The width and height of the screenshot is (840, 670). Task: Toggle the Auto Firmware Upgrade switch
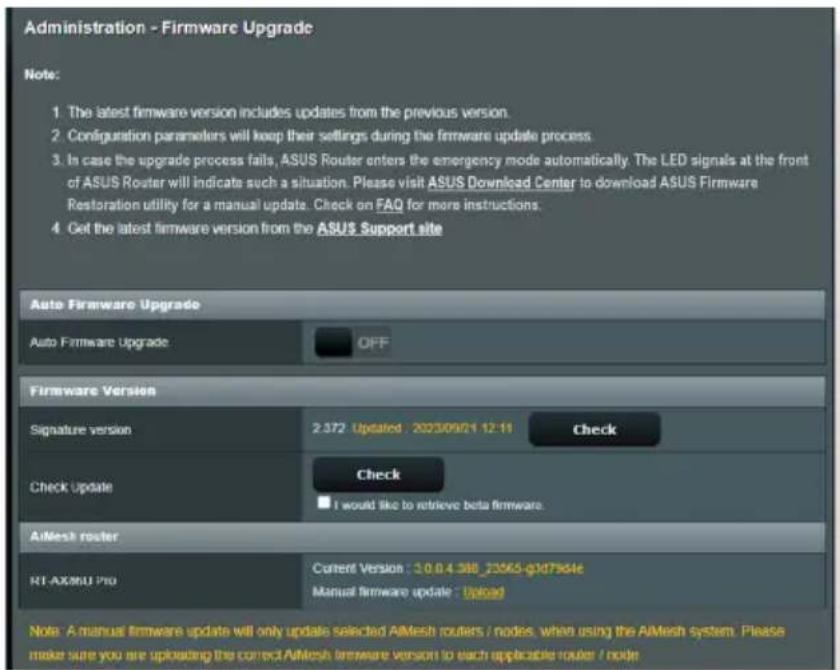click(352, 343)
